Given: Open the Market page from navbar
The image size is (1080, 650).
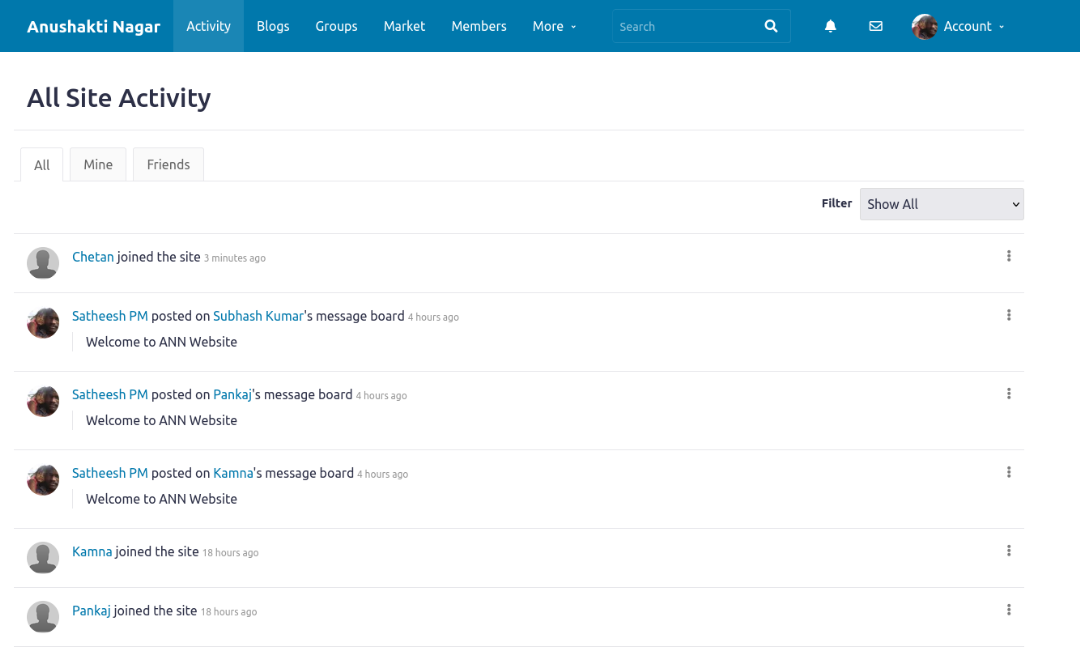Looking at the screenshot, I should coord(404,26).
